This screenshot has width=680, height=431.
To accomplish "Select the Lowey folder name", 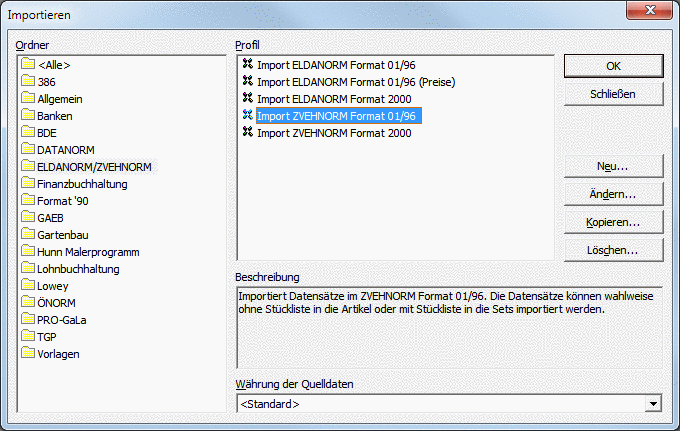I will pyautogui.click(x=53, y=286).
